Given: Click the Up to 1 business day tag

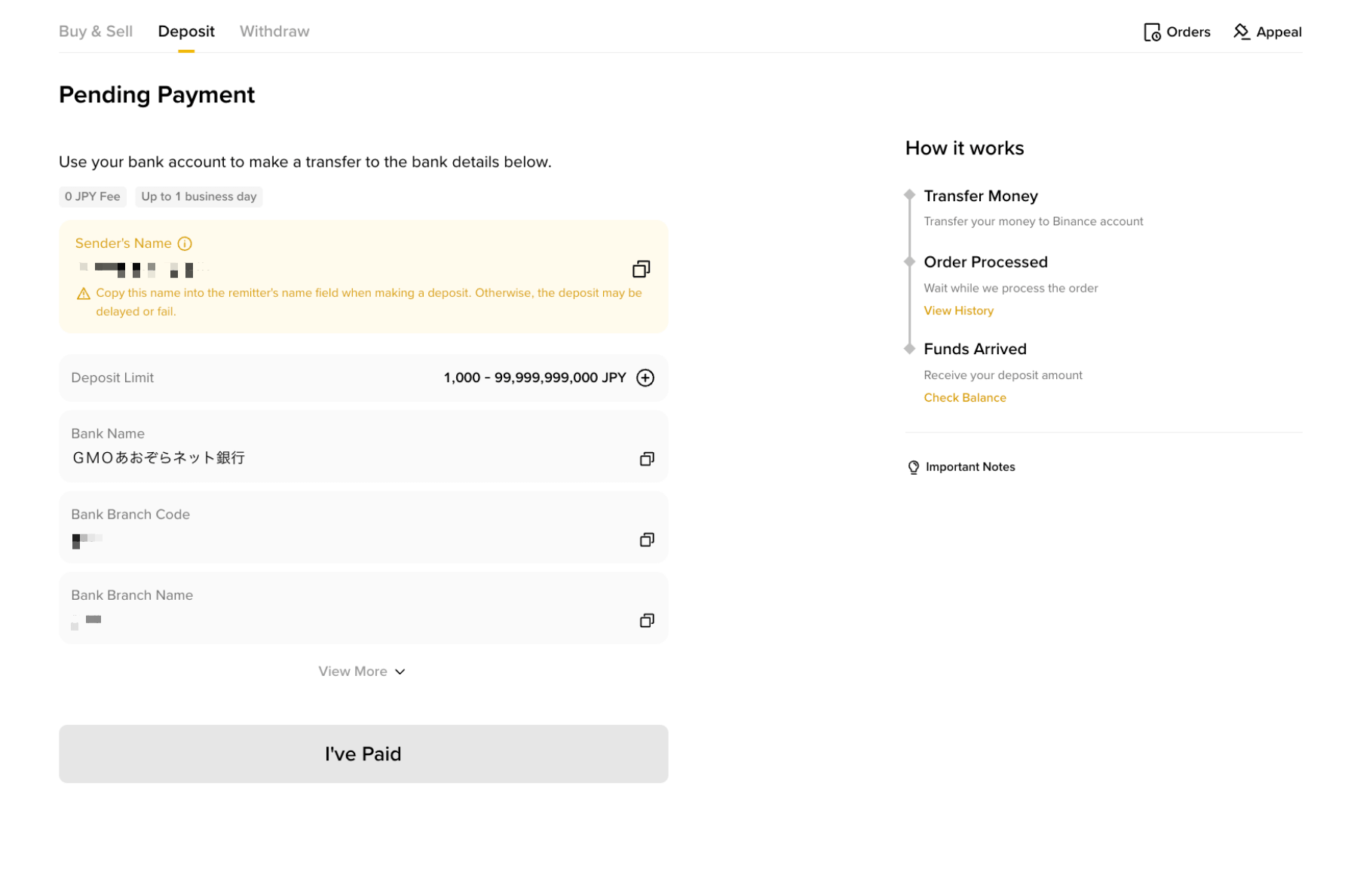Looking at the screenshot, I should point(199,197).
